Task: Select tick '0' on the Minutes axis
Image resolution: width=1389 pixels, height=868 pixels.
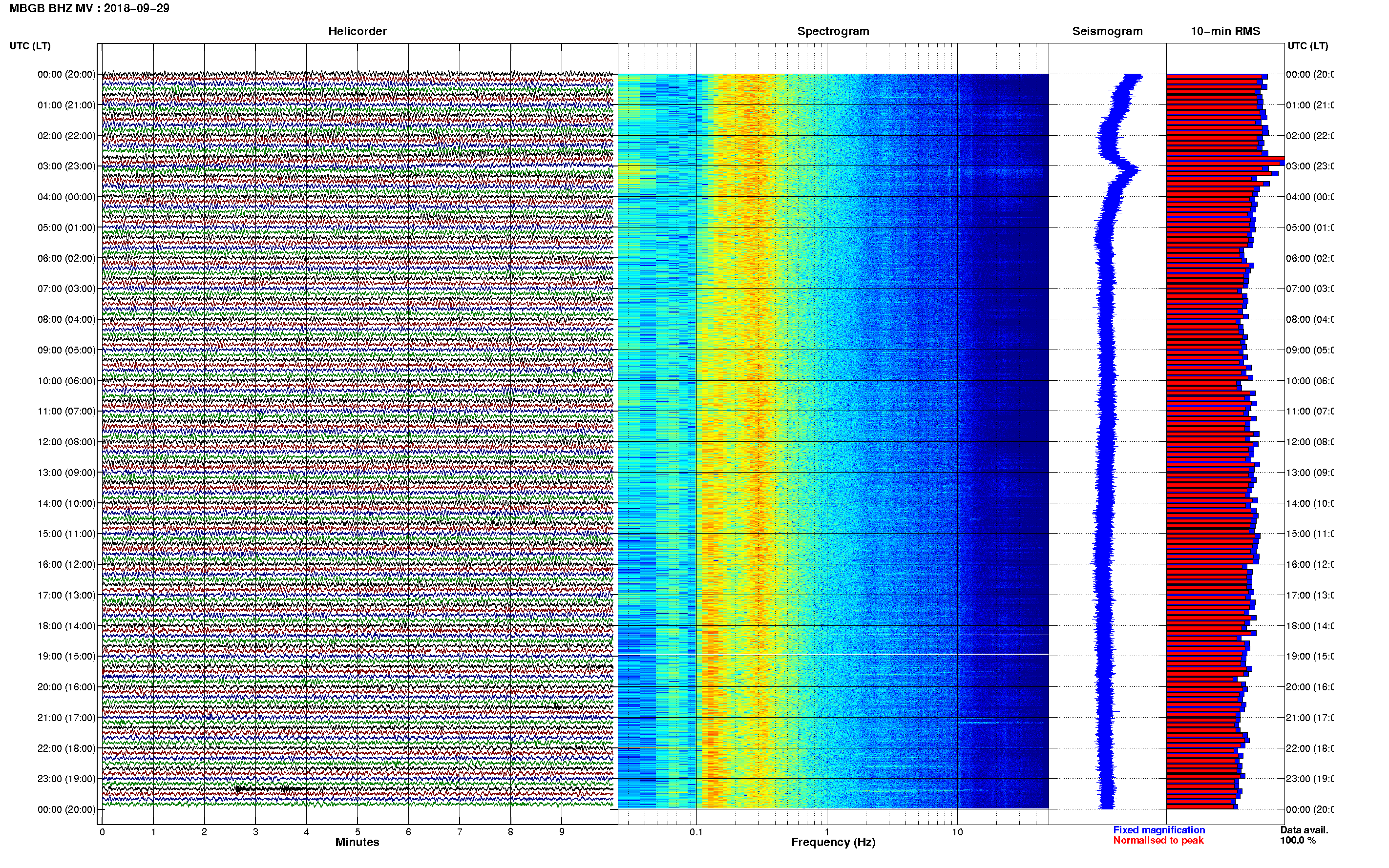Action: tap(102, 832)
